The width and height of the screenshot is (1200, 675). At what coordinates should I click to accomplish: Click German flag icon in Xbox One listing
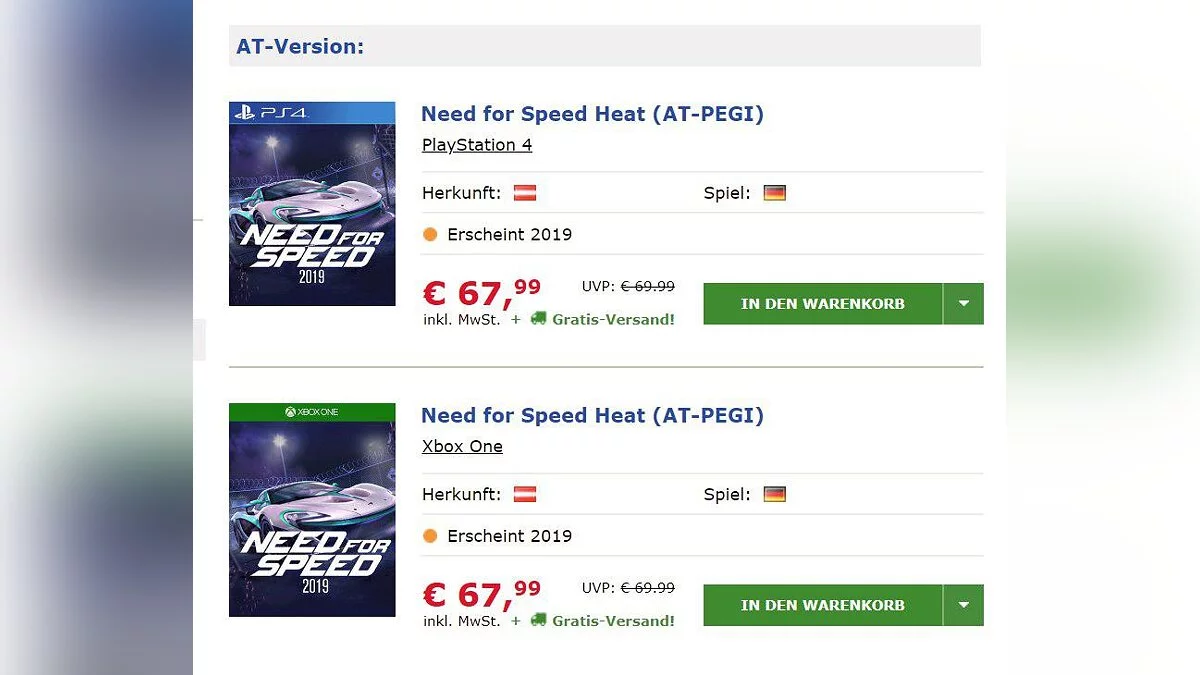tap(774, 494)
